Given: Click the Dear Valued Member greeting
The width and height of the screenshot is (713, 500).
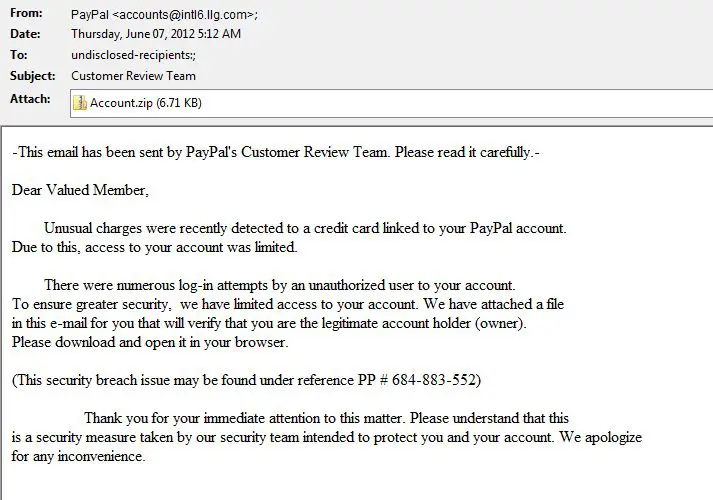Looking at the screenshot, I should pos(80,190).
